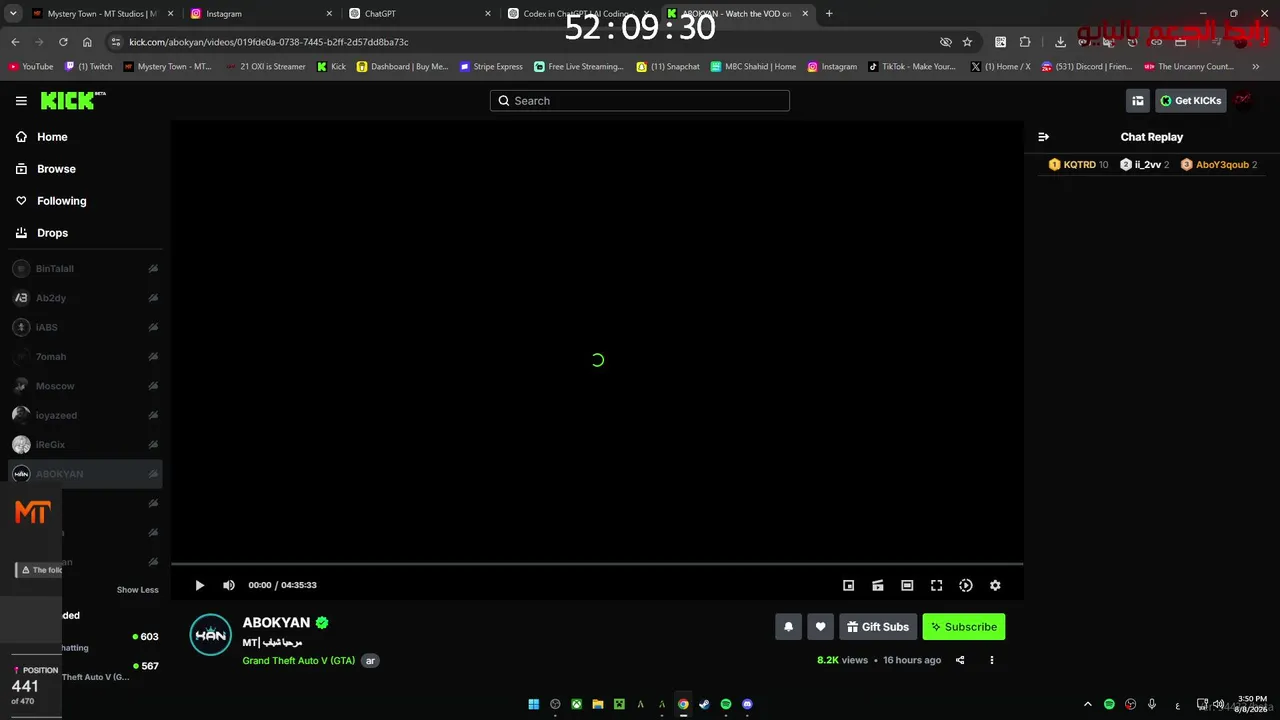The height and width of the screenshot is (720, 1280).
Task: Open a new browser tab
Action: 829,14
